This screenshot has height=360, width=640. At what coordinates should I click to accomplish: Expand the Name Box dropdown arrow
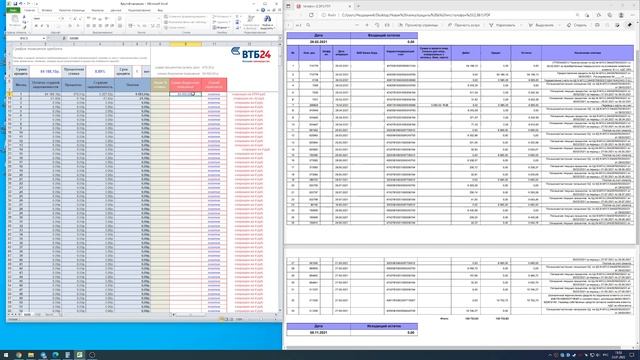43,38
